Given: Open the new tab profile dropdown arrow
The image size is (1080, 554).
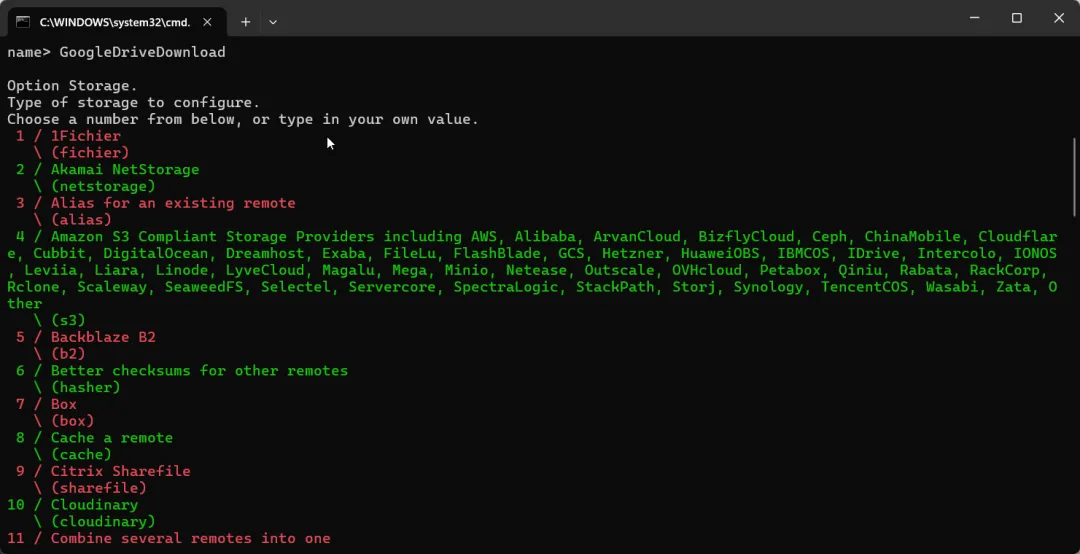Looking at the screenshot, I should coord(273,22).
